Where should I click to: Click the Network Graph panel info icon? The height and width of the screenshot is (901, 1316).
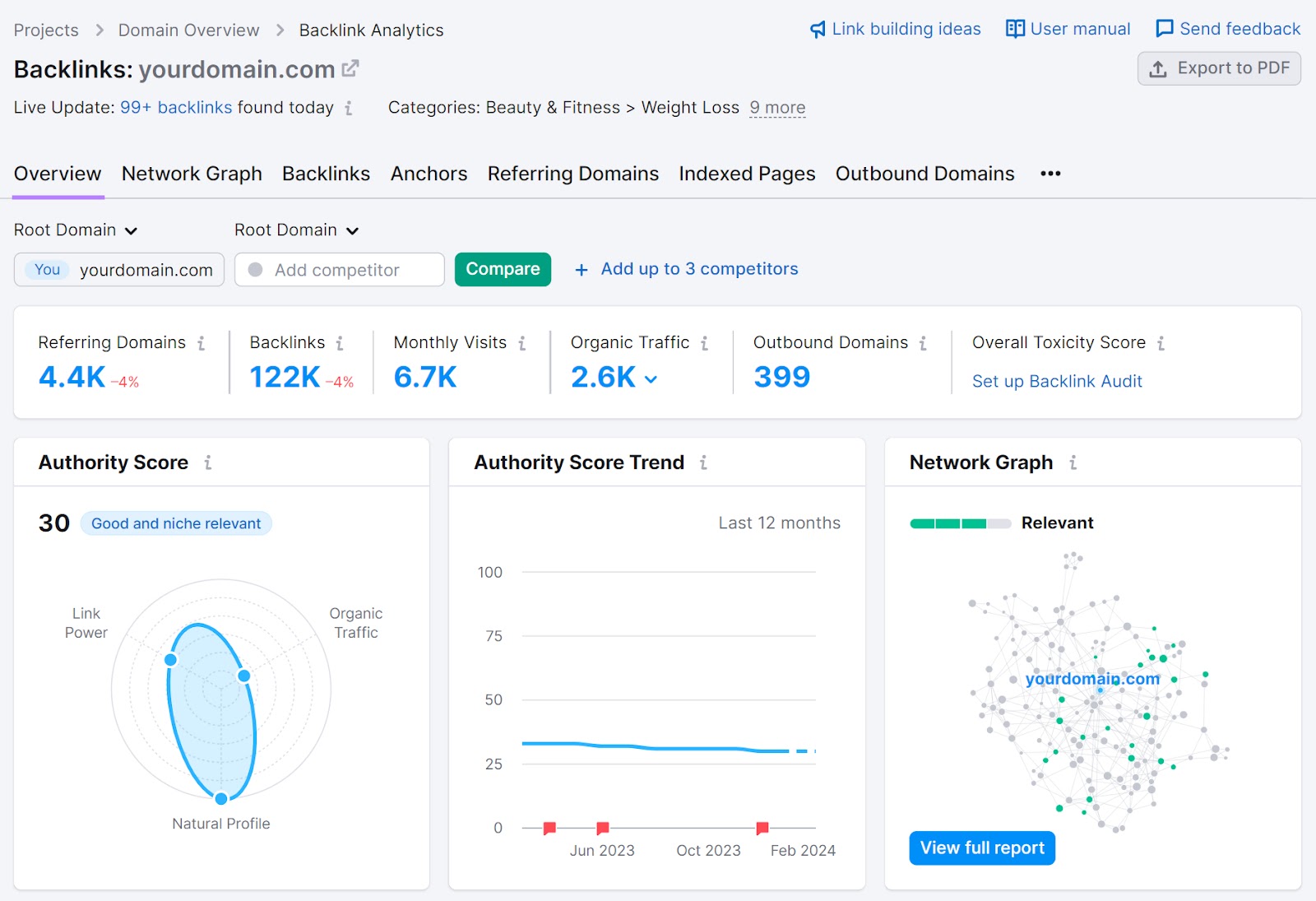click(1073, 462)
